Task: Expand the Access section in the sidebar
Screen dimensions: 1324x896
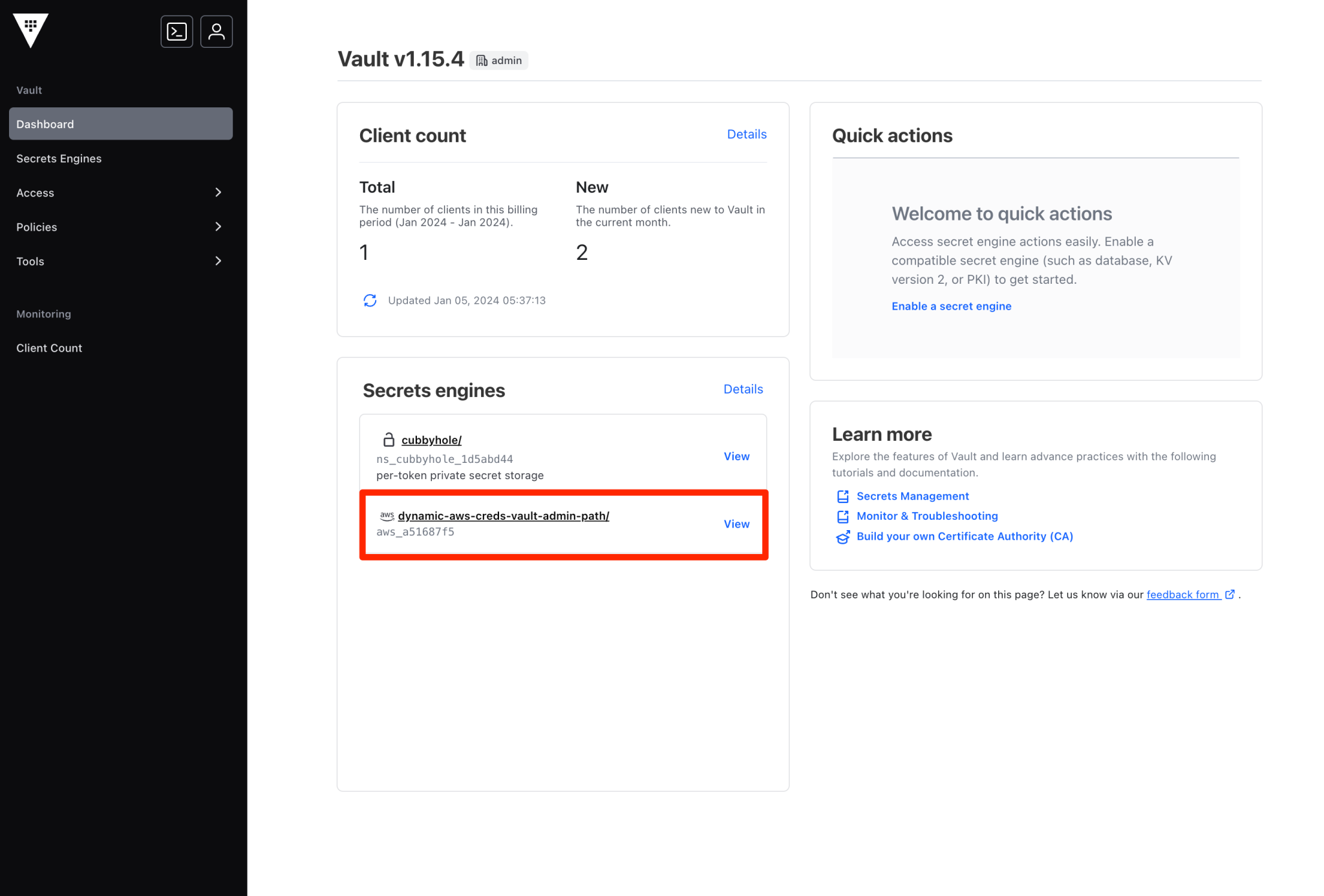Action: coord(219,192)
